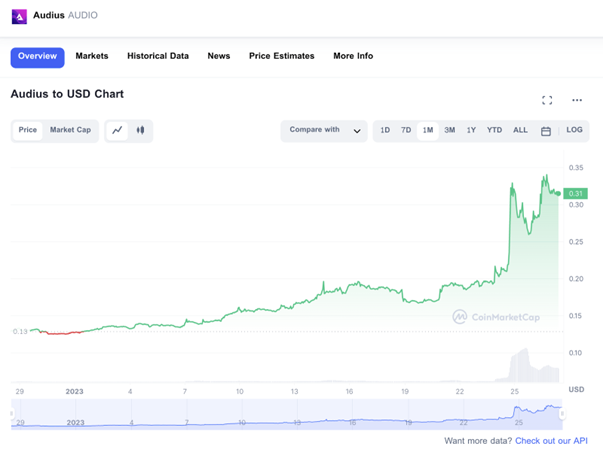This screenshot has width=603, height=449.
Task: Toggle the Market Cap chart view
Action: tap(70, 130)
